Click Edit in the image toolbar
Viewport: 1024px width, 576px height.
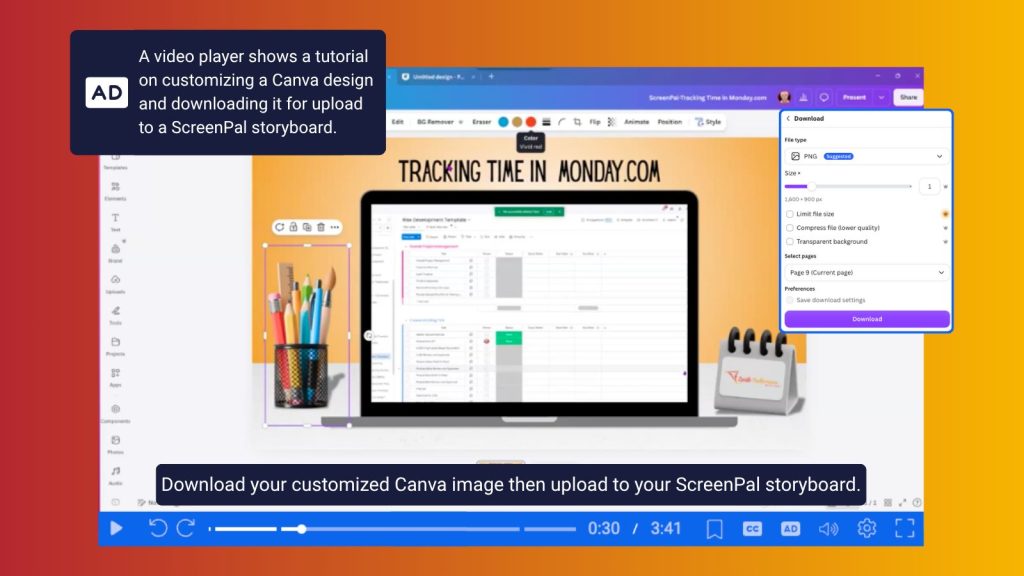pyautogui.click(x=397, y=121)
